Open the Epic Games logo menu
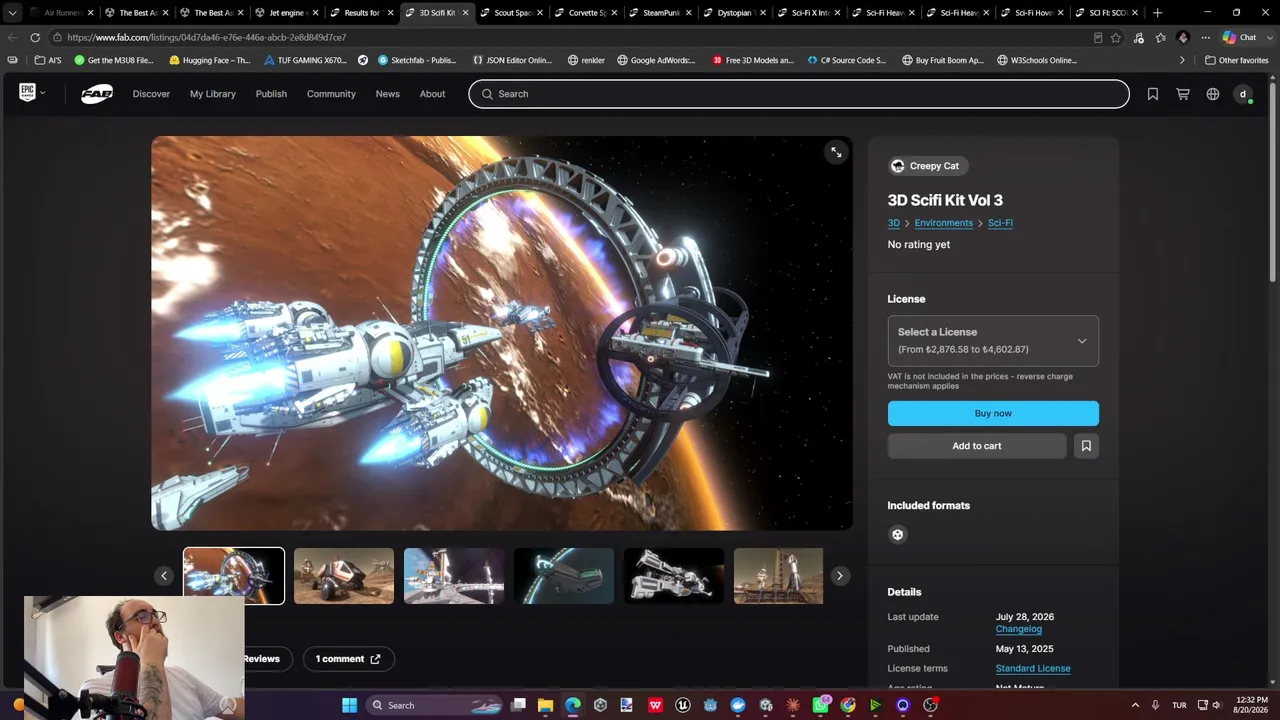 click(32, 93)
